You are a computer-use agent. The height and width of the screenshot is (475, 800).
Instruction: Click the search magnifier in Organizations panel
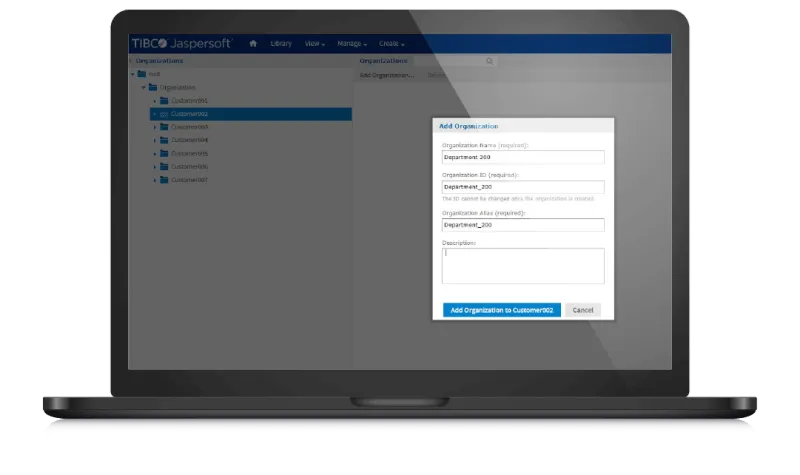(489, 61)
